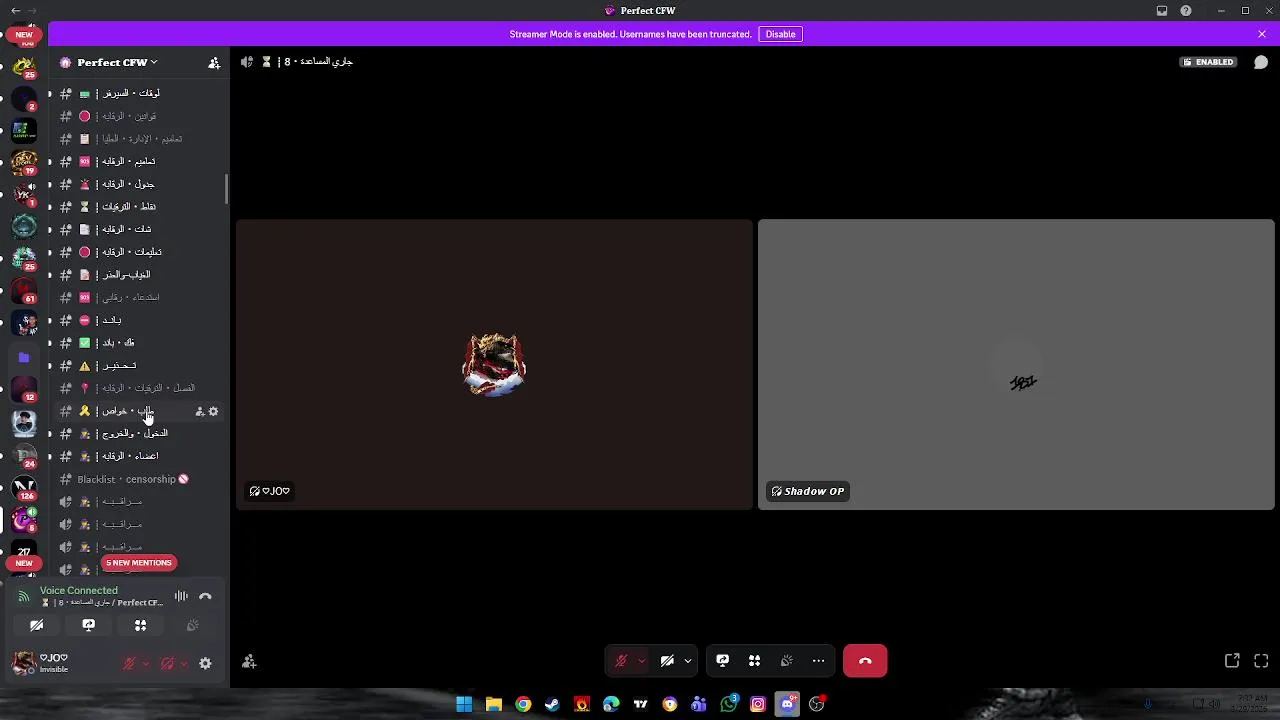Open Microsoft Teams from the taskbar
The width and height of the screenshot is (1280, 720).
(699, 704)
